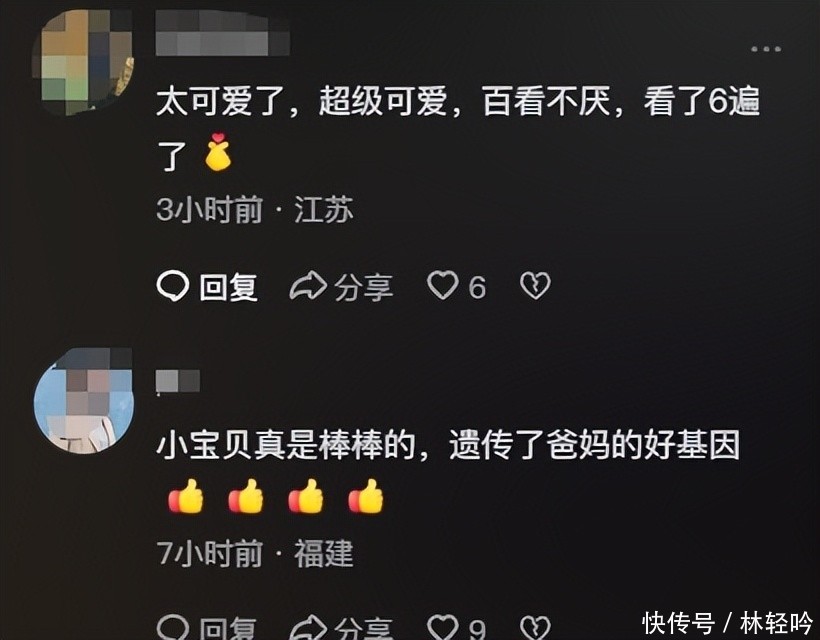Click the speech bubble icon under the Jiangsu comment
The width and height of the screenshot is (820, 640).
173,287
